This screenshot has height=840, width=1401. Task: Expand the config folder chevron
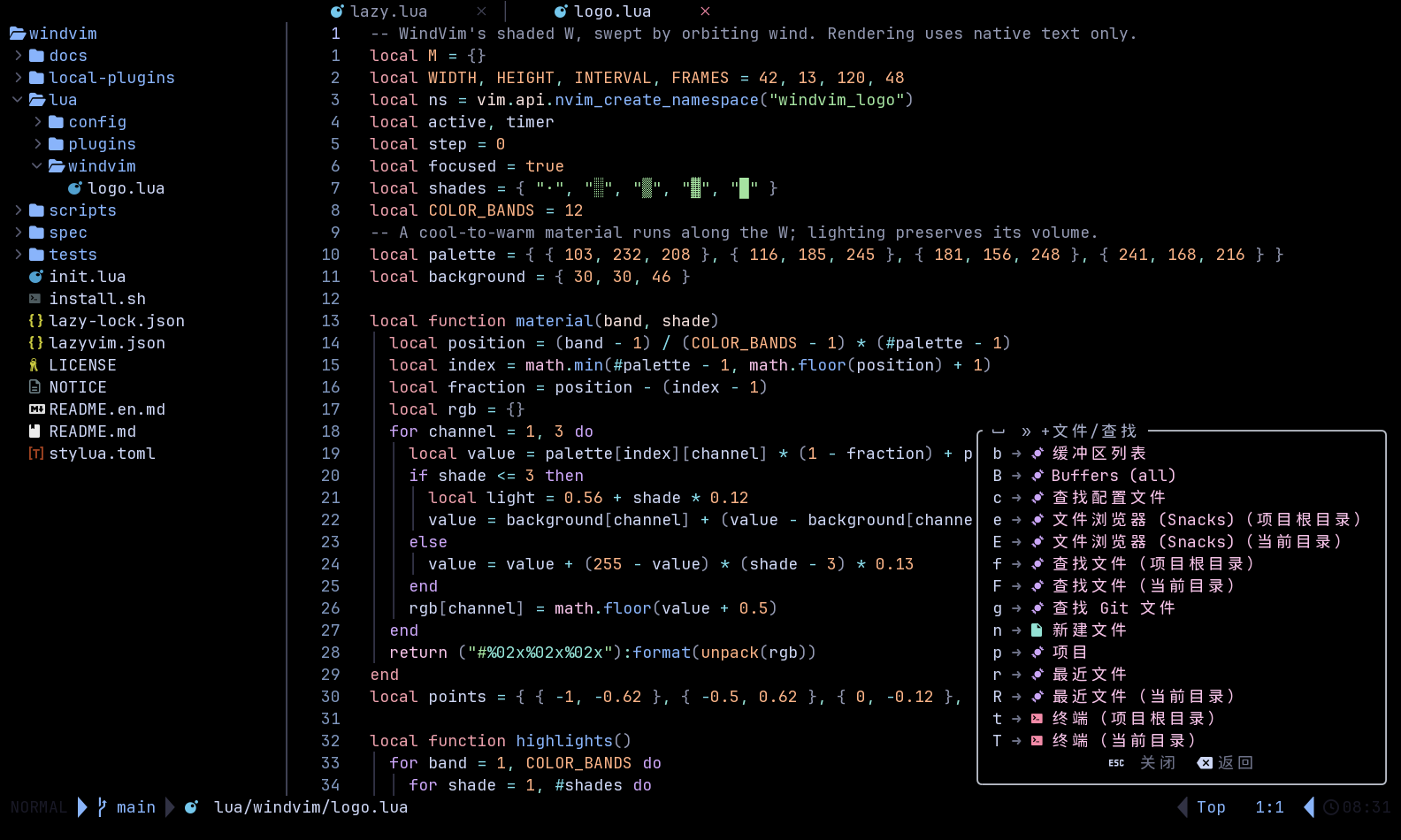38,122
